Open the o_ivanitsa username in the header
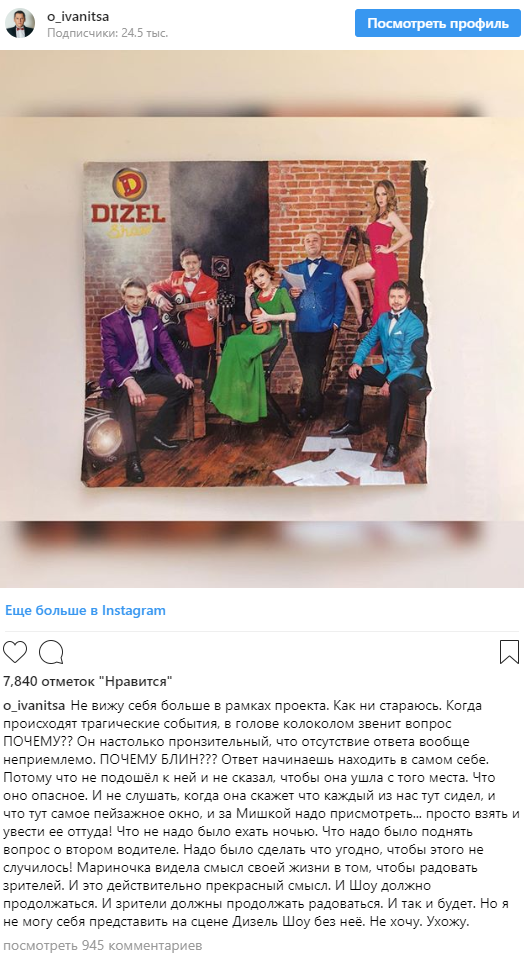Screen dimensions: 524x955 point(78,16)
